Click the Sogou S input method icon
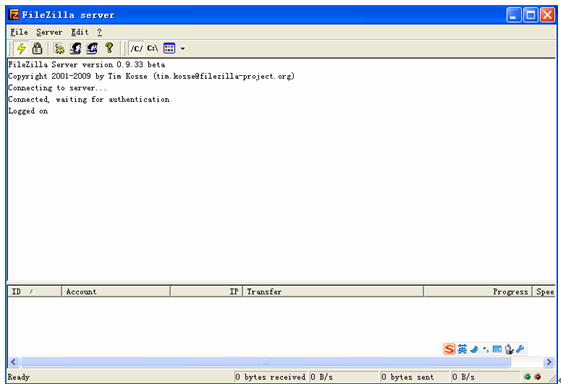This screenshot has height=388, width=561. tap(449, 349)
